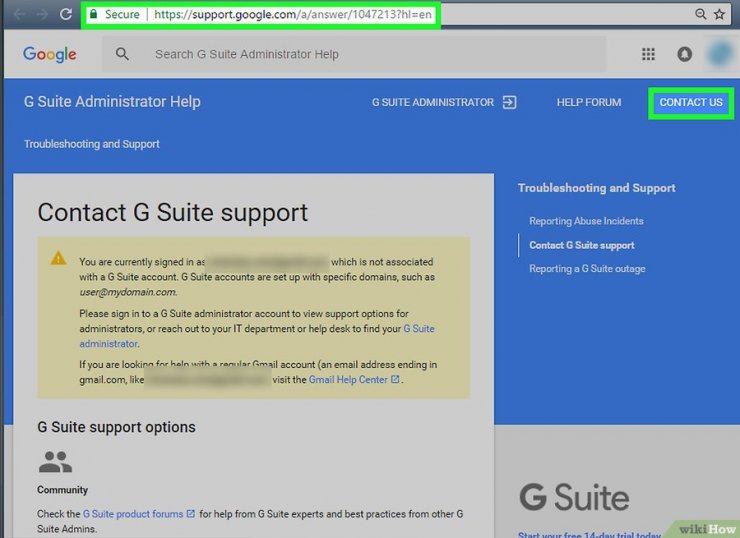Click the browser forward arrow

pyautogui.click(x=42, y=15)
